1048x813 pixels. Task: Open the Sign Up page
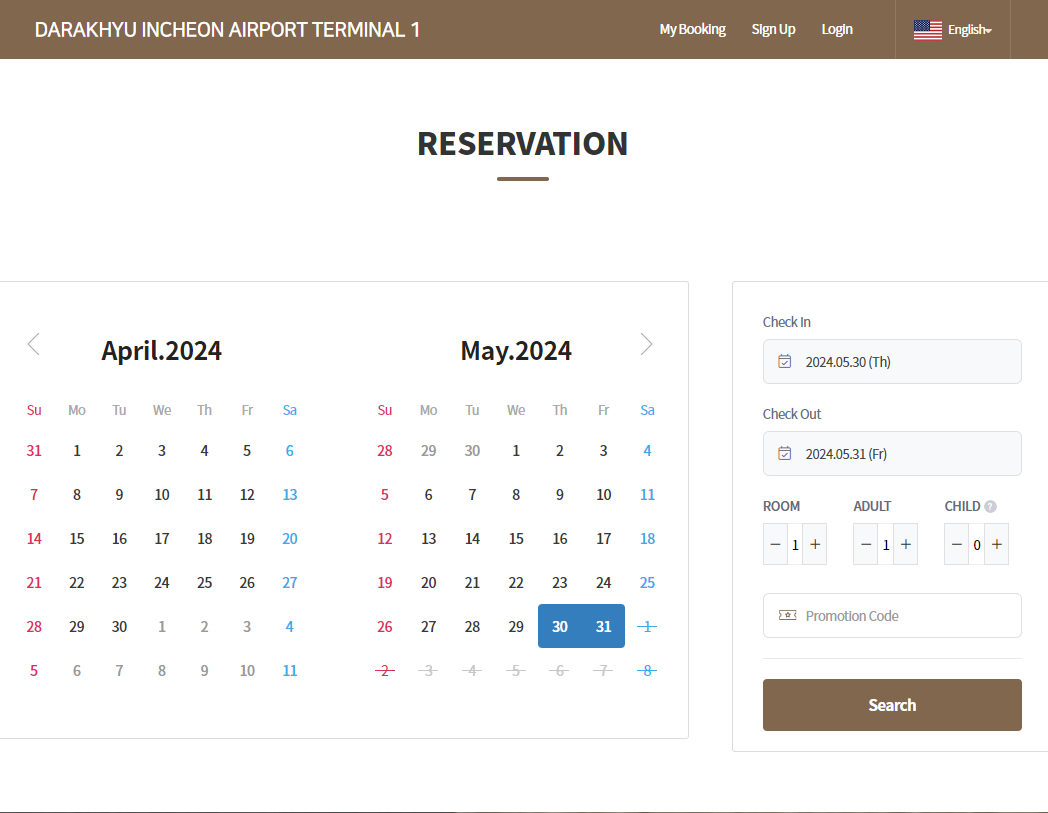[x=773, y=29]
